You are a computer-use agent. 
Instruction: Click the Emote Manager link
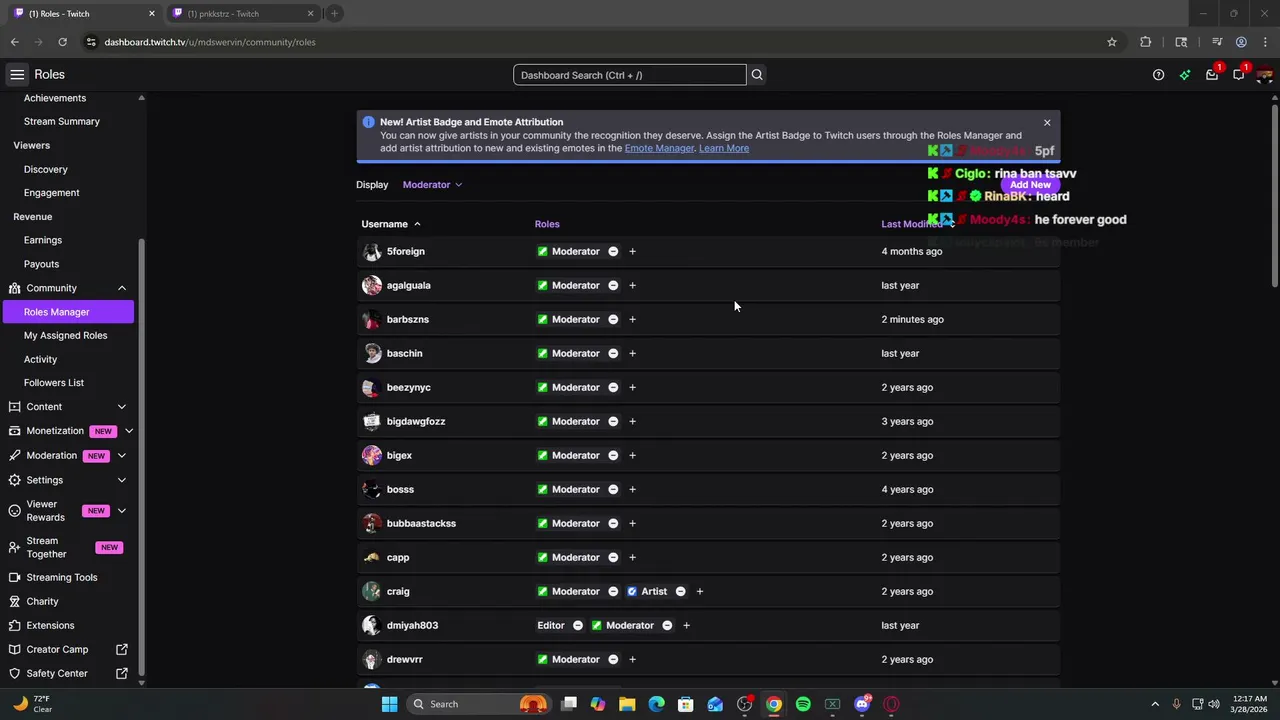pyautogui.click(x=659, y=148)
